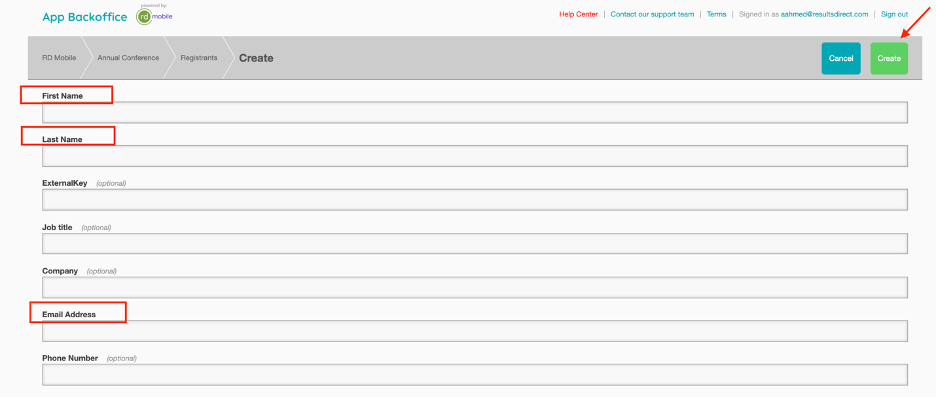Go to Annual Conference breadcrumb
Image resolution: width=936 pixels, height=398 pixels.
click(128, 58)
